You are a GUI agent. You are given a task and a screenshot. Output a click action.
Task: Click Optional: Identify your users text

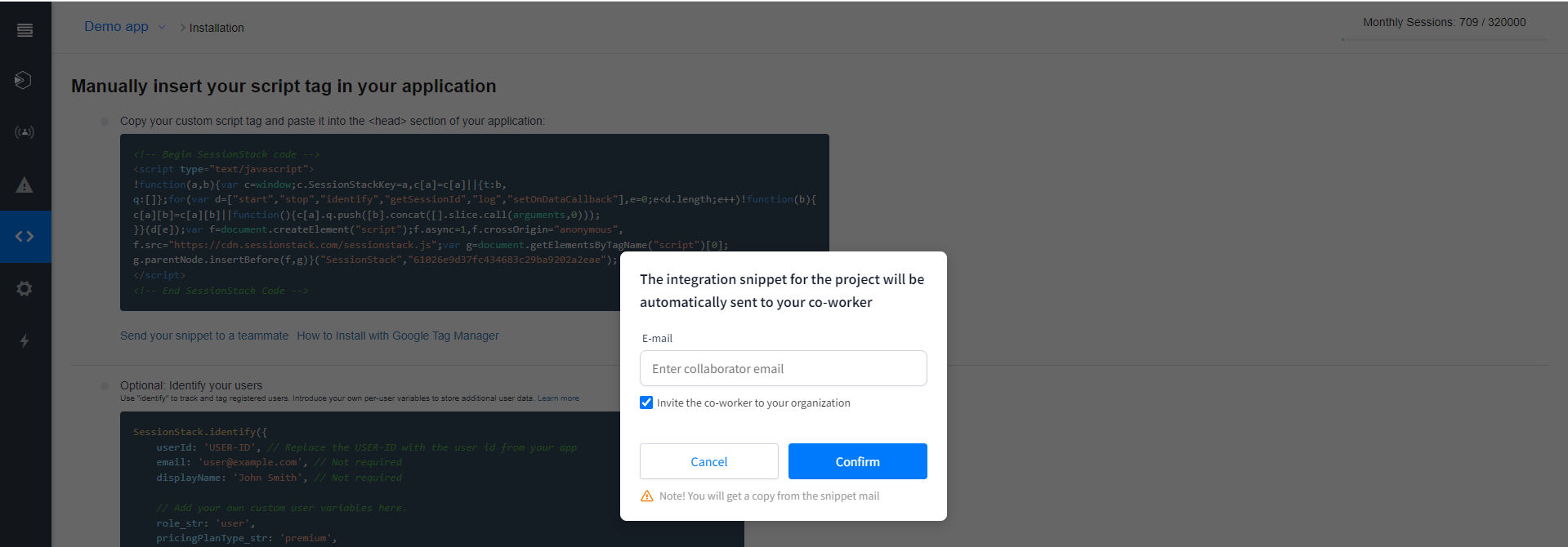click(x=191, y=385)
